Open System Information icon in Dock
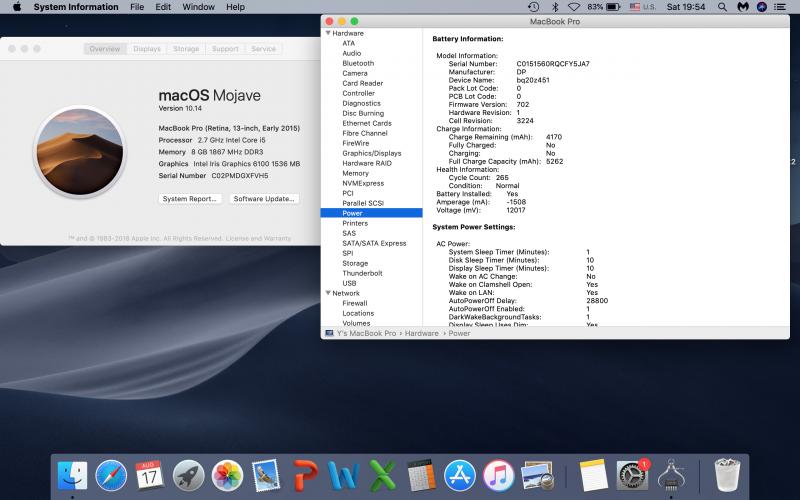Screen dimensions: 800x500 671,476
